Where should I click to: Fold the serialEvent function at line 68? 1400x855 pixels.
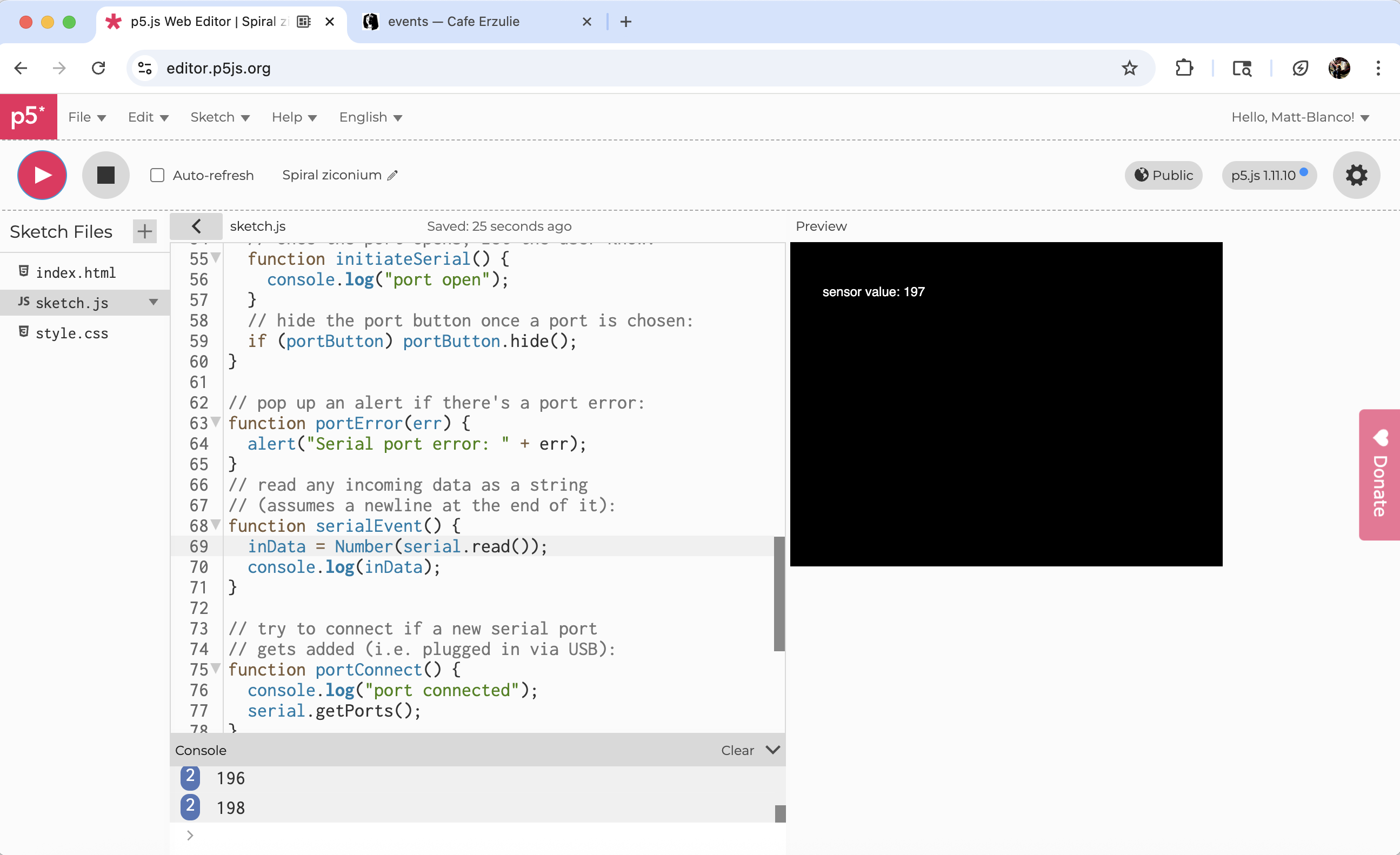[x=216, y=524]
